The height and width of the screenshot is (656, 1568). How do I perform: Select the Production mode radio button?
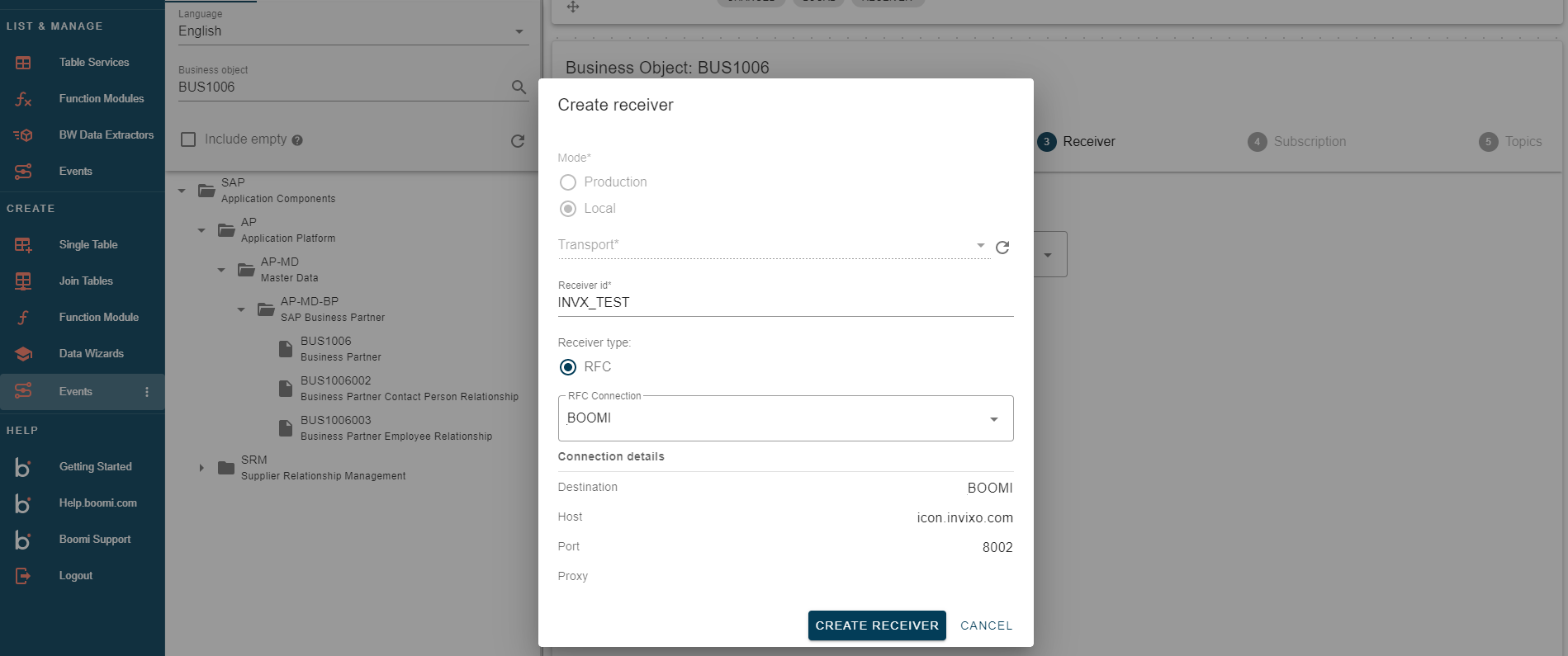tap(568, 182)
